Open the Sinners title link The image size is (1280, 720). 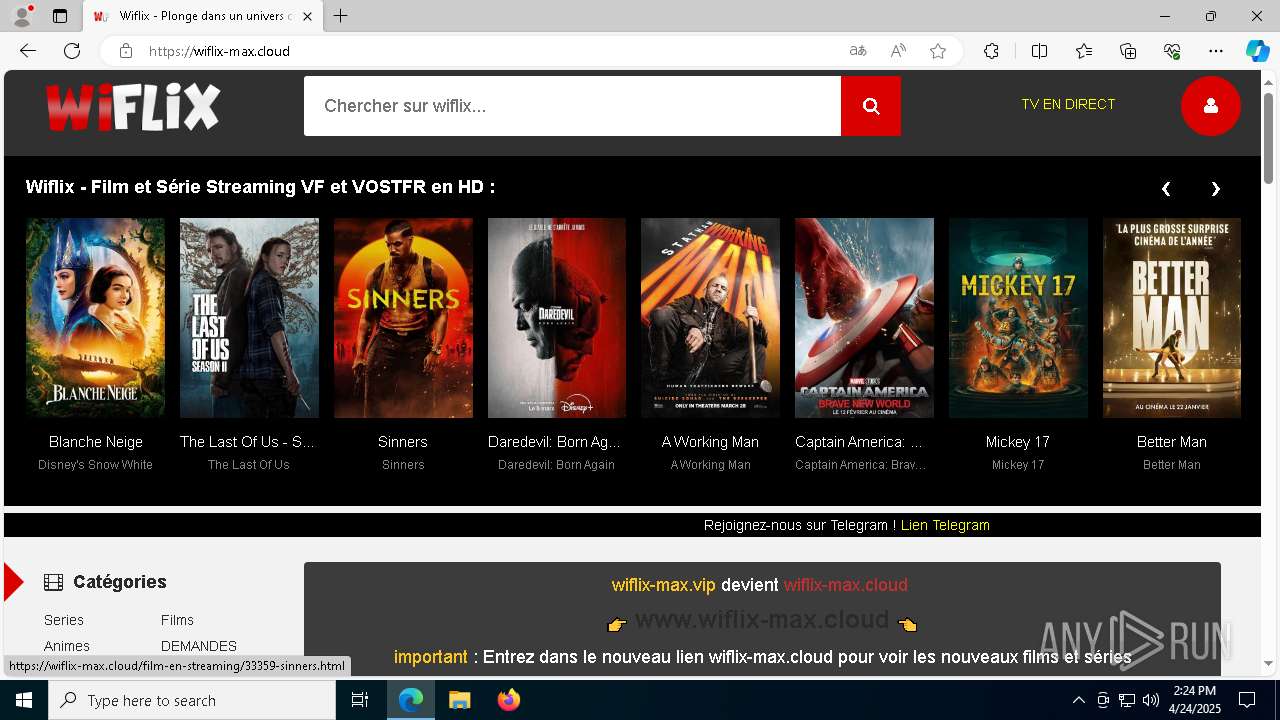point(403,442)
